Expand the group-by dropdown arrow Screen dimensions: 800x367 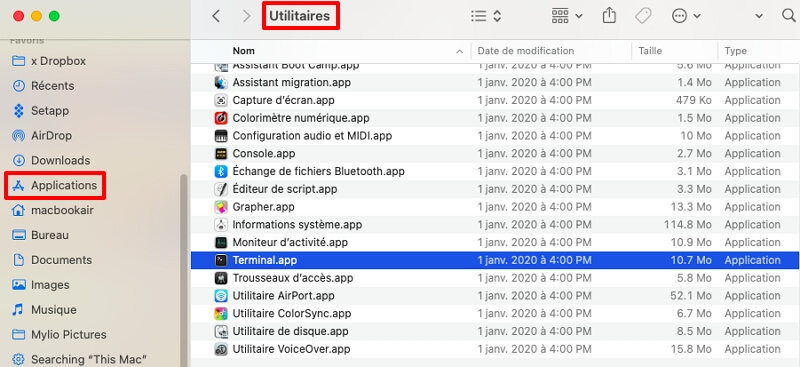[x=579, y=16]
